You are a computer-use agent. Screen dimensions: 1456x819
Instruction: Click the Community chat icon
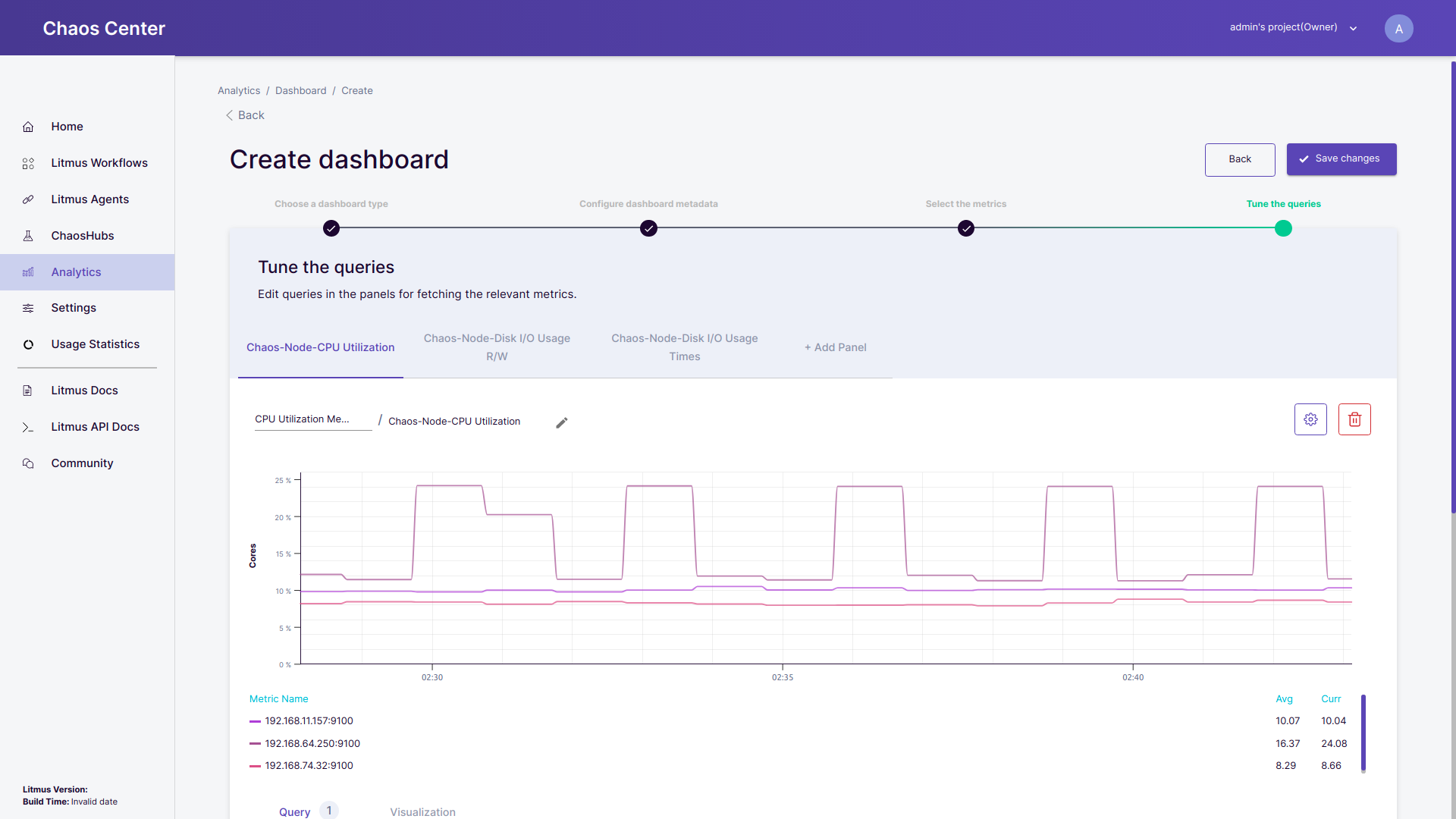pos(28,463)
